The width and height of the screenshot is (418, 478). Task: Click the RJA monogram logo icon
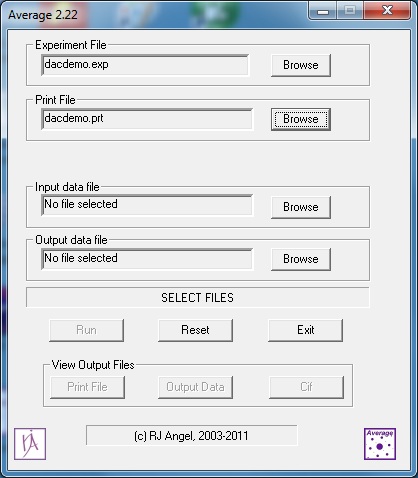[30, 444]
